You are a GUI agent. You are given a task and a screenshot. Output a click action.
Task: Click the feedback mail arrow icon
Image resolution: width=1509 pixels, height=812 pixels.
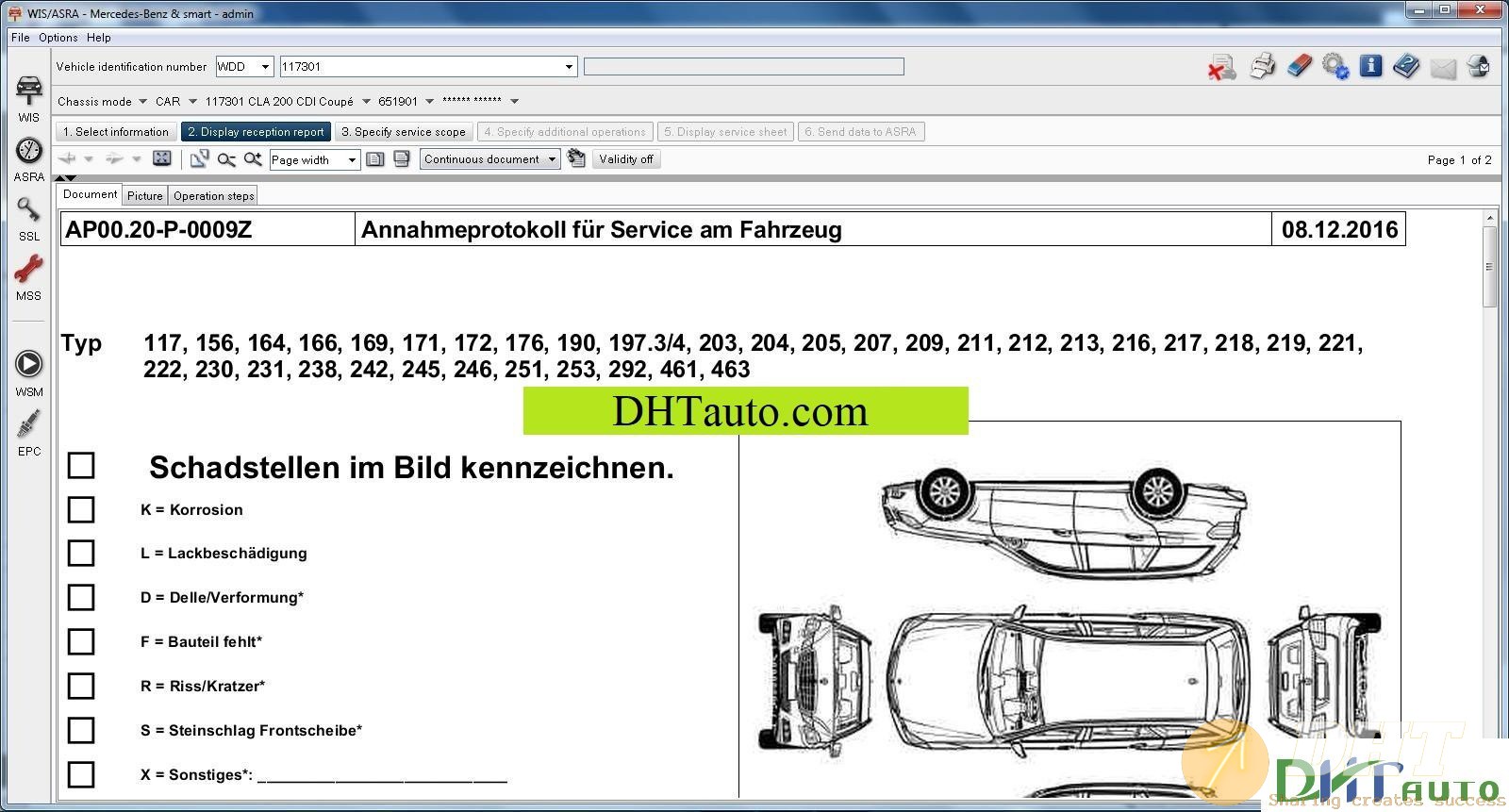1479,66
